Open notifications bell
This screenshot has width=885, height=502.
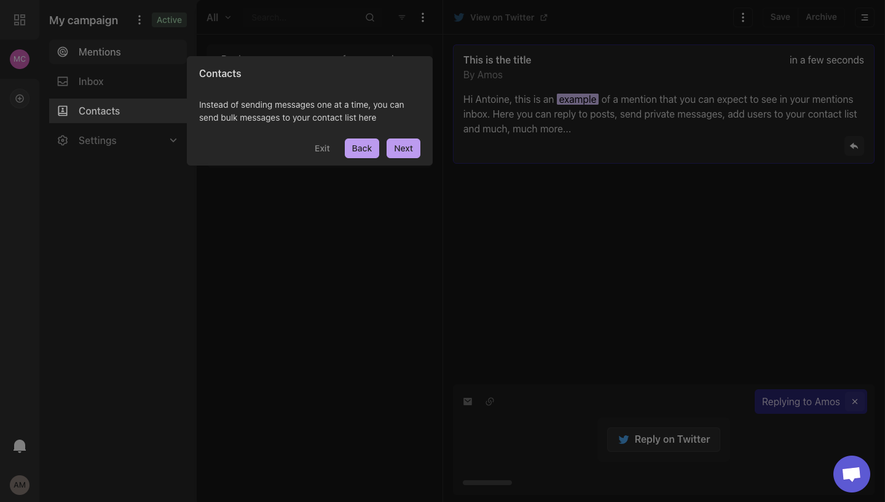click(20, 446)
